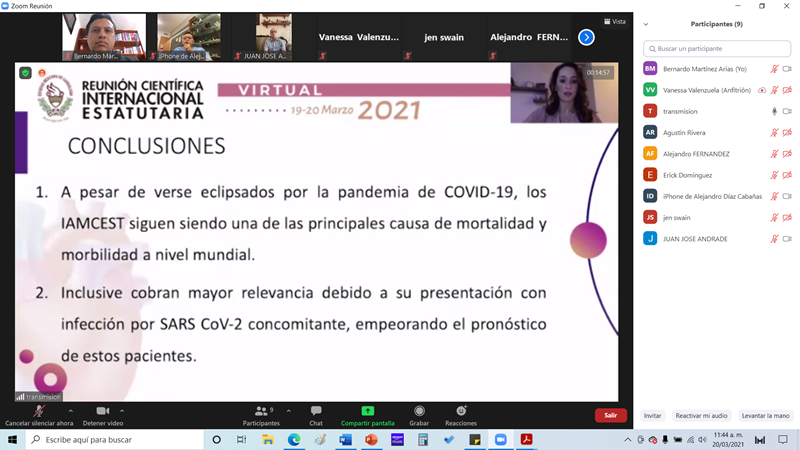Viewport: 800px width, 450px height.
Task: Click microphone icon for transmision row
Action: click(774, 111)
